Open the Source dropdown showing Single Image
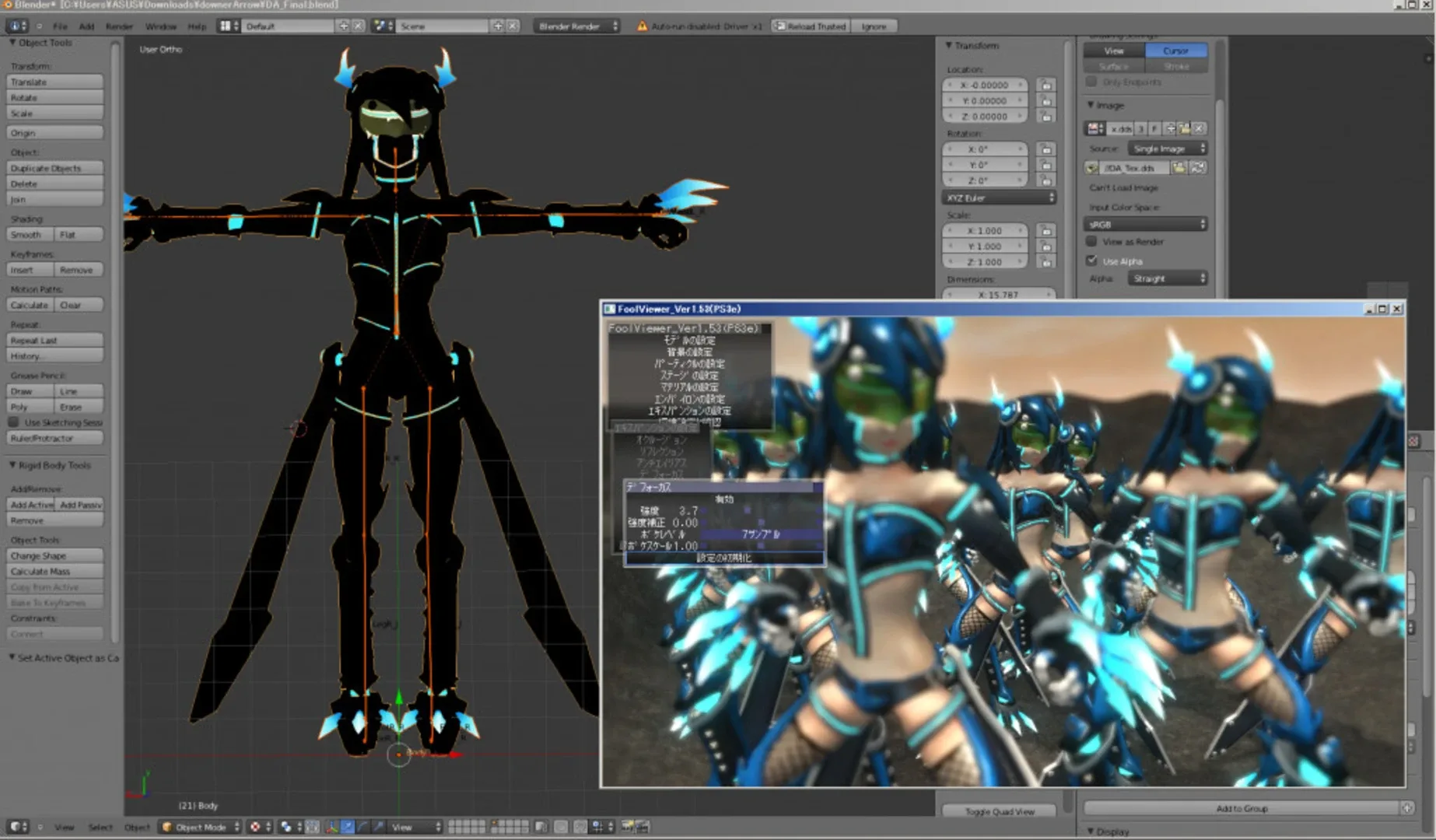 coord(1166,148)
